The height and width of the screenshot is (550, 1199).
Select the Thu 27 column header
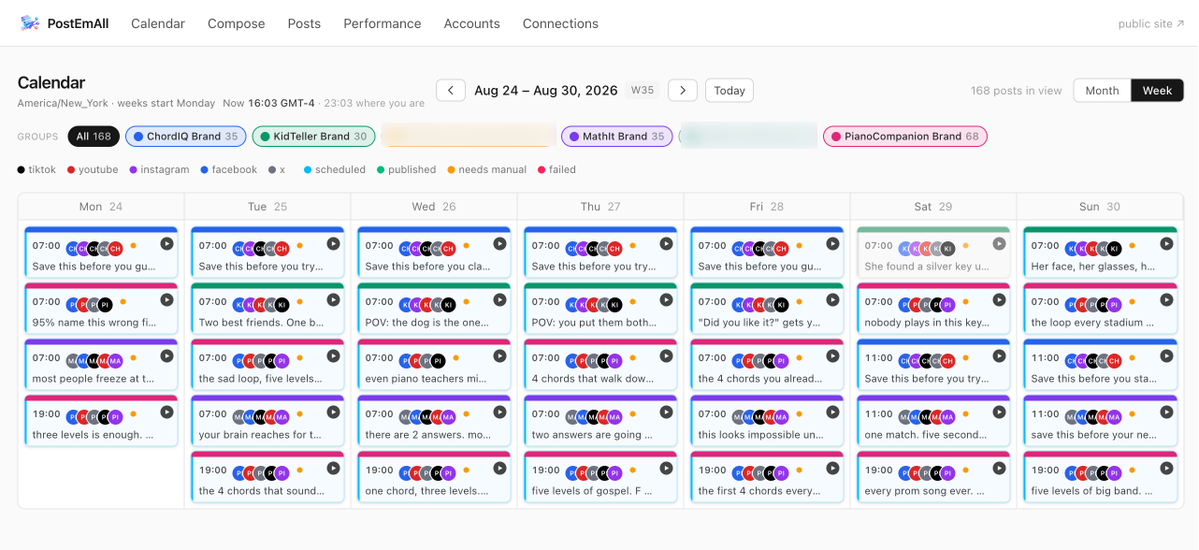pyautogui.click(x=600, y=207)
